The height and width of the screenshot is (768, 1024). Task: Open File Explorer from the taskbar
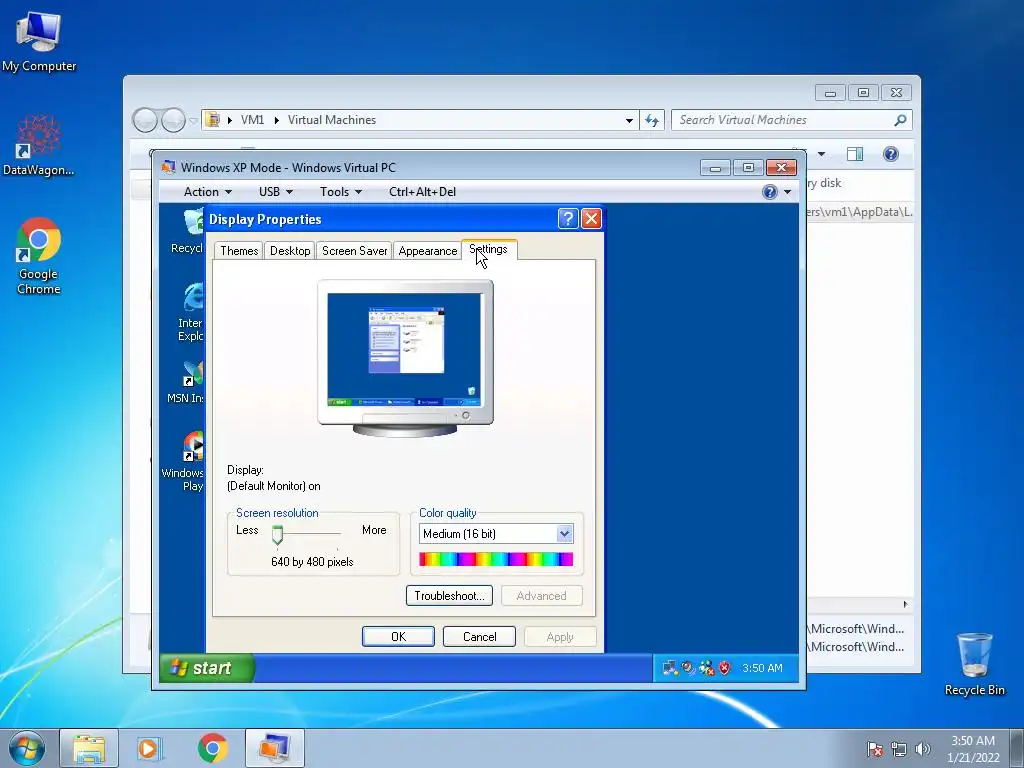(x=89, y=748)
